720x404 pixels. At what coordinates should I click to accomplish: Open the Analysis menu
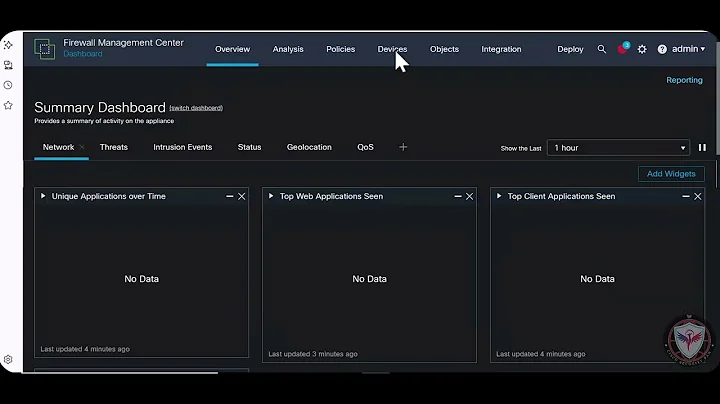tap(288, 49)
